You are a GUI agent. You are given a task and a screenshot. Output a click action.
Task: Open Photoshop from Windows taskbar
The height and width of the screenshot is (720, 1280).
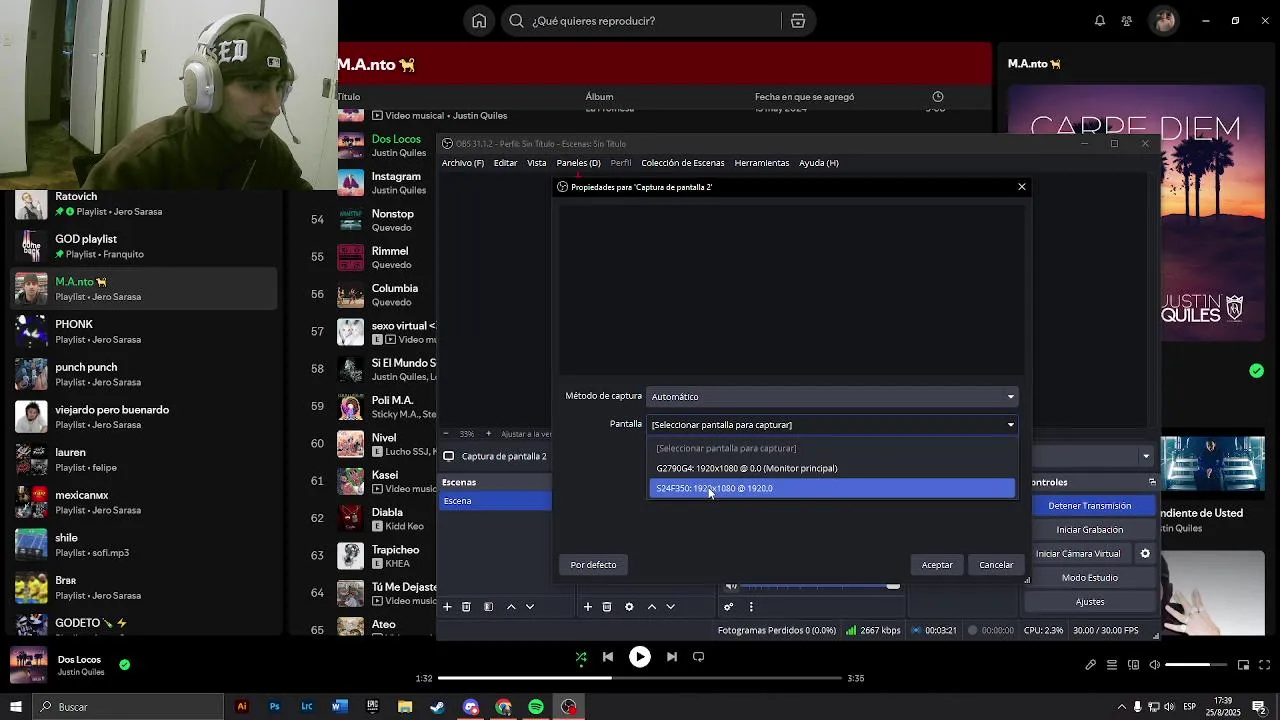pyautogui.click(x=274, y=707)
